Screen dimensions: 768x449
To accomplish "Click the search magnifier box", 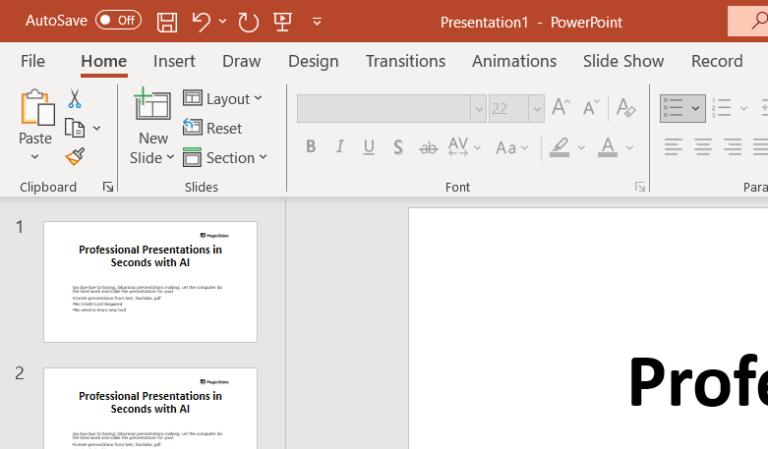I will (x=748, y=21).
